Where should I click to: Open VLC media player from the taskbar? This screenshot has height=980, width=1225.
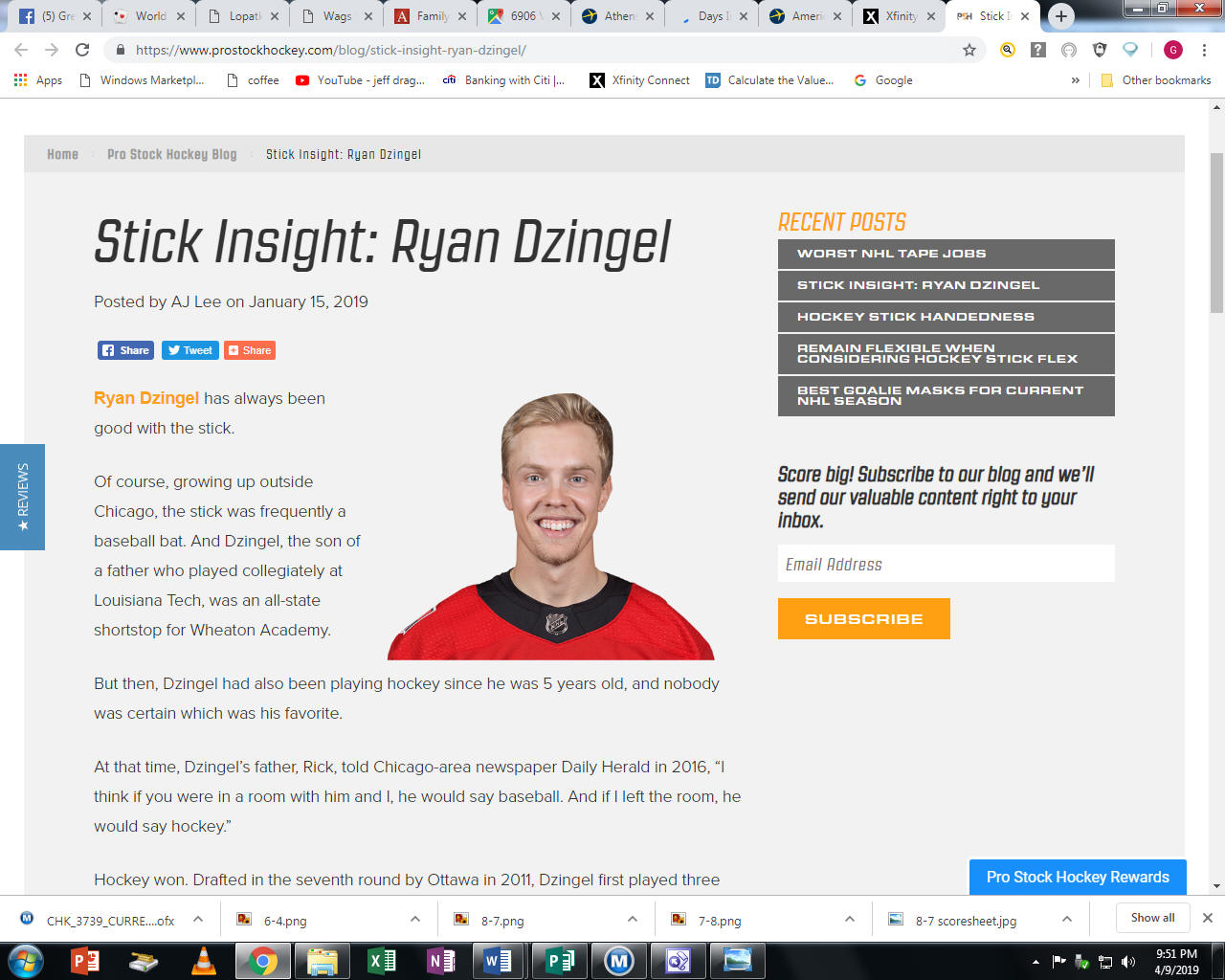[203, 961]
